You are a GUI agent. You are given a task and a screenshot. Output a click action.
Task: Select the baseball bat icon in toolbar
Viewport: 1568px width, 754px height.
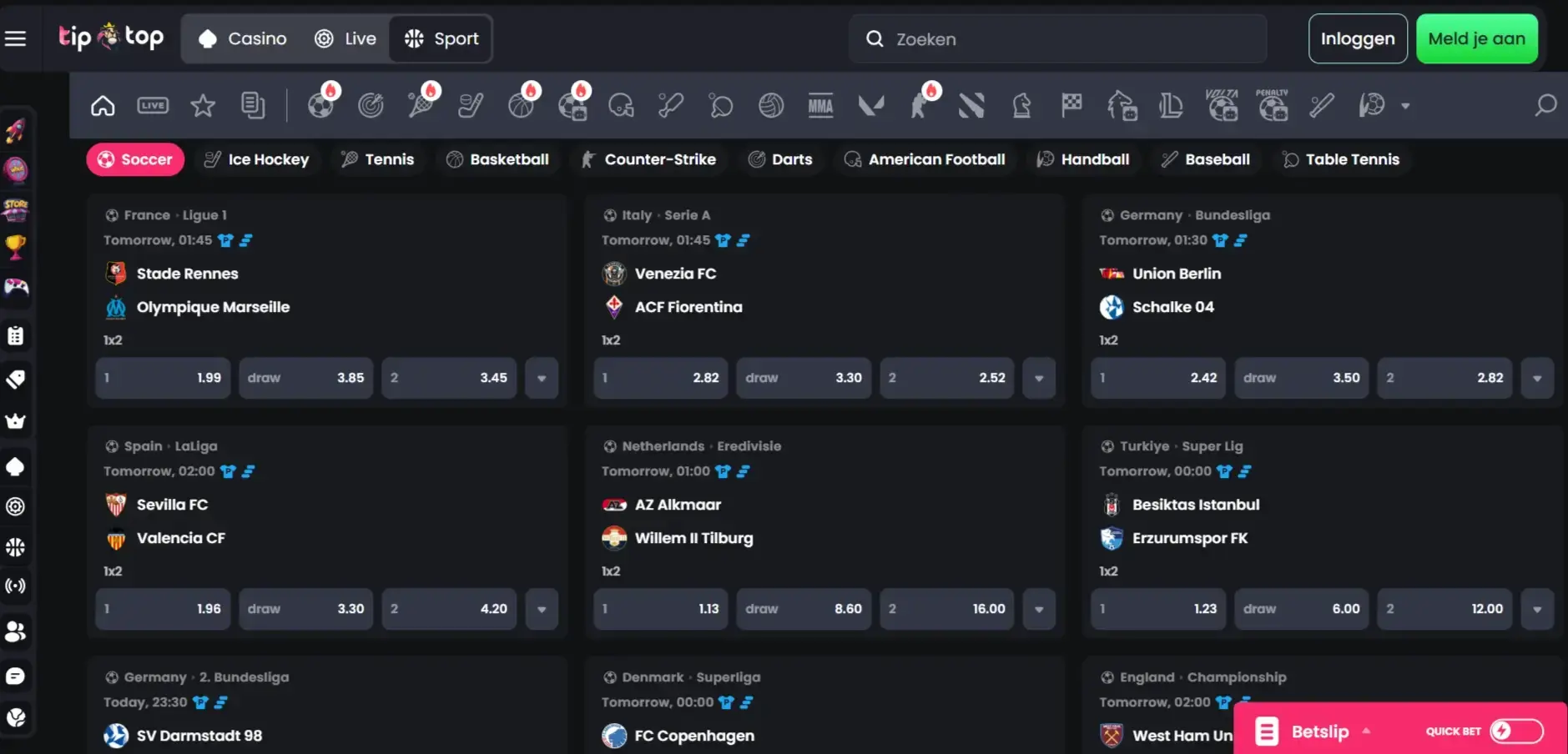pyautogui.click(x=1322, y=106)
